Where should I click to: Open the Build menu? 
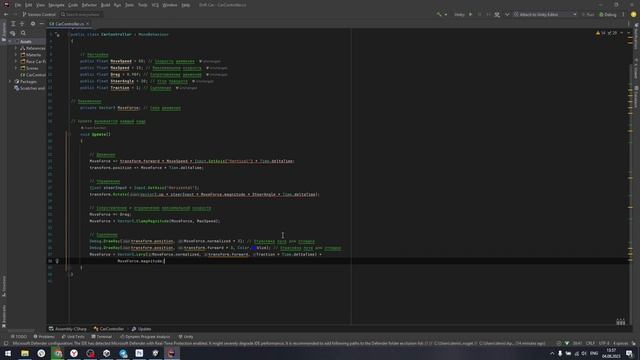pos(105,5)
